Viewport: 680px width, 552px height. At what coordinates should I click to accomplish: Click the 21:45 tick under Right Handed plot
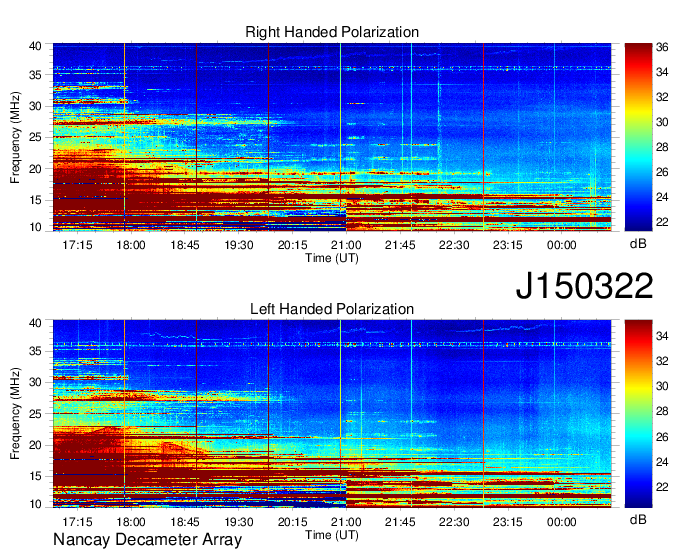400,245
